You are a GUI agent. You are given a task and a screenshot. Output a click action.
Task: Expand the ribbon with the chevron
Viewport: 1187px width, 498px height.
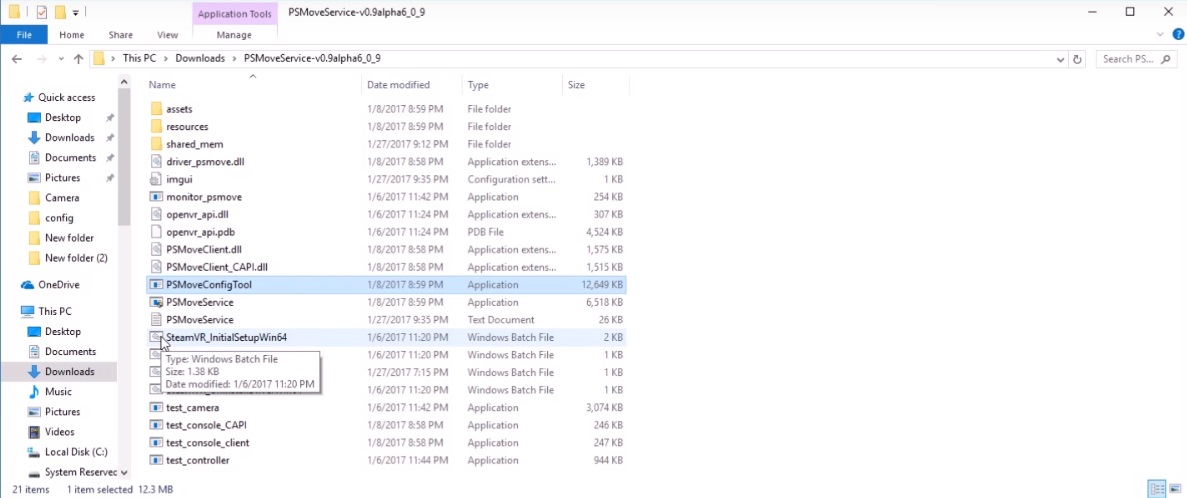[x=1161, y=34]
